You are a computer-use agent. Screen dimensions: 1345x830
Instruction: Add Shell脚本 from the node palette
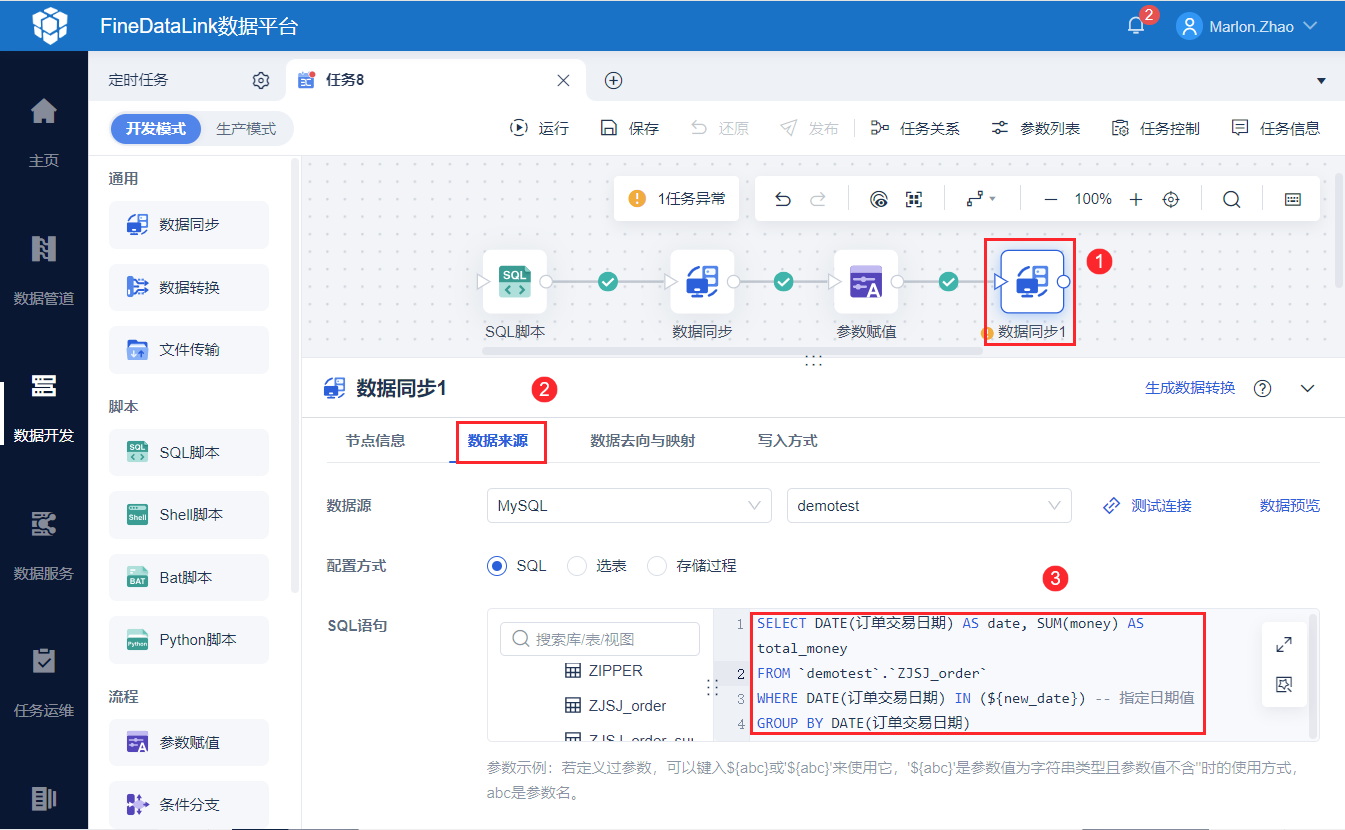pyautogui.click(x=189, y=514)
